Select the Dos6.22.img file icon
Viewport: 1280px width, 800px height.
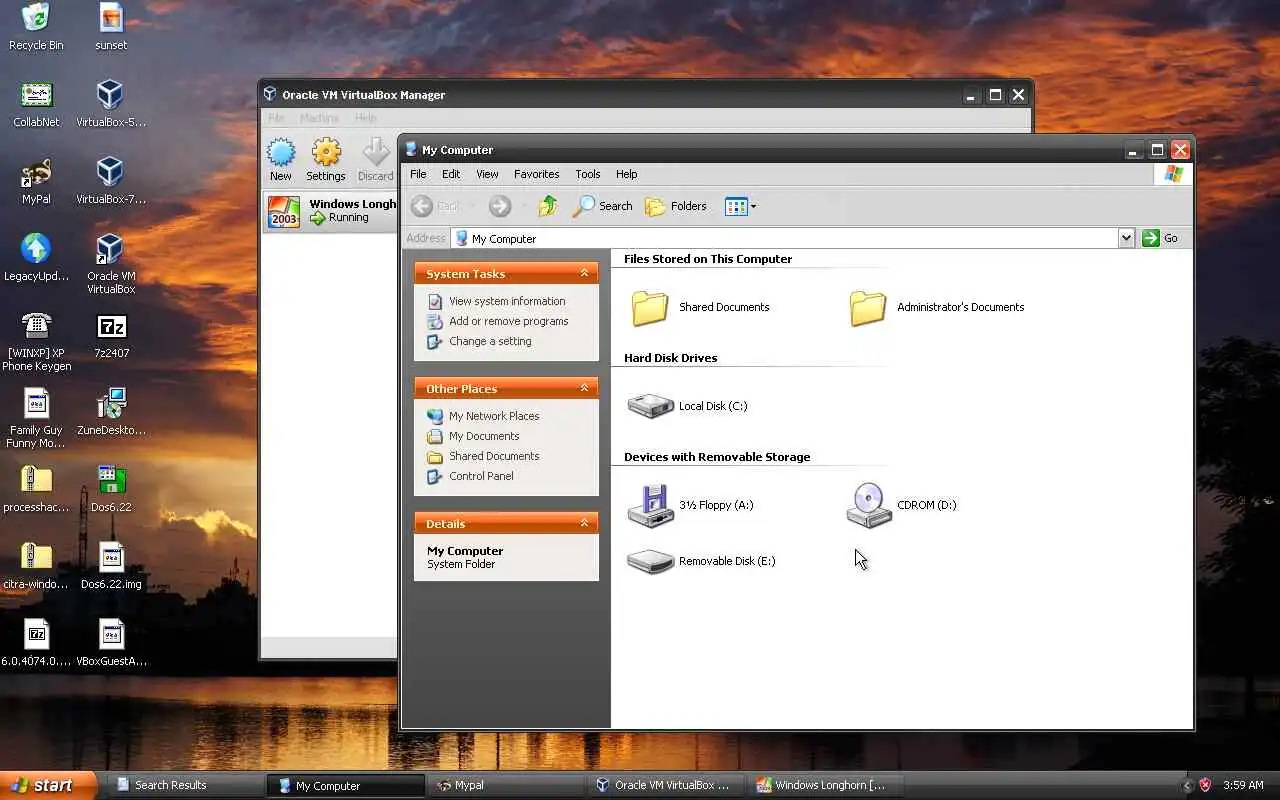111,566
